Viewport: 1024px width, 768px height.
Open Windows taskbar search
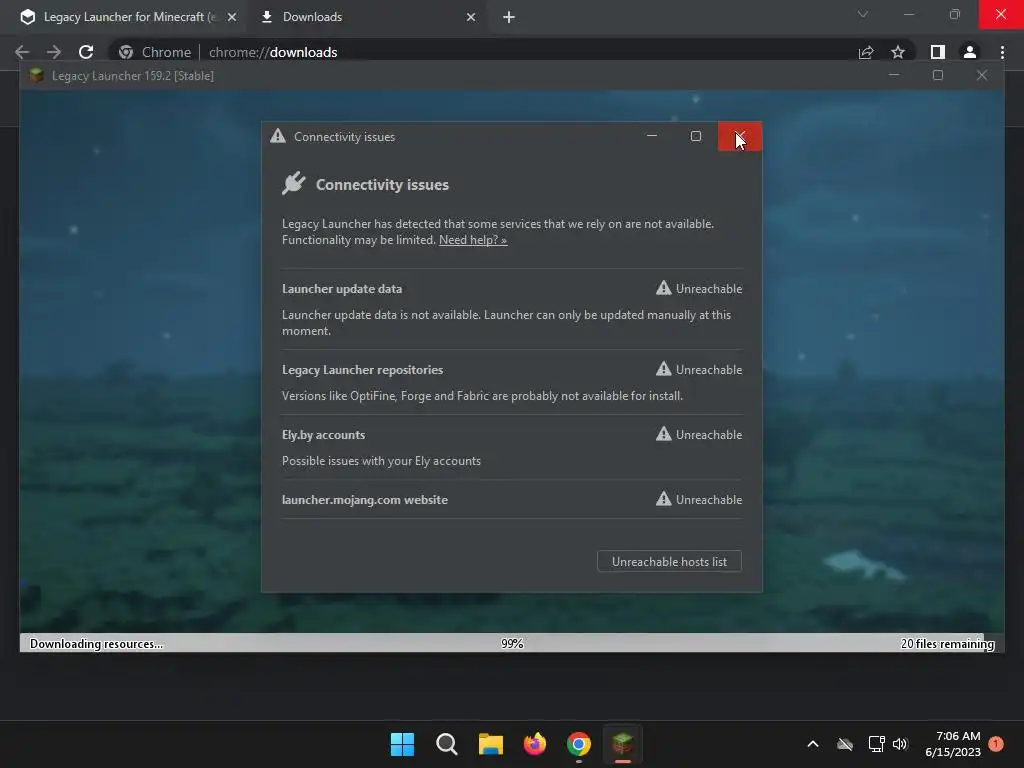[447, 744]
